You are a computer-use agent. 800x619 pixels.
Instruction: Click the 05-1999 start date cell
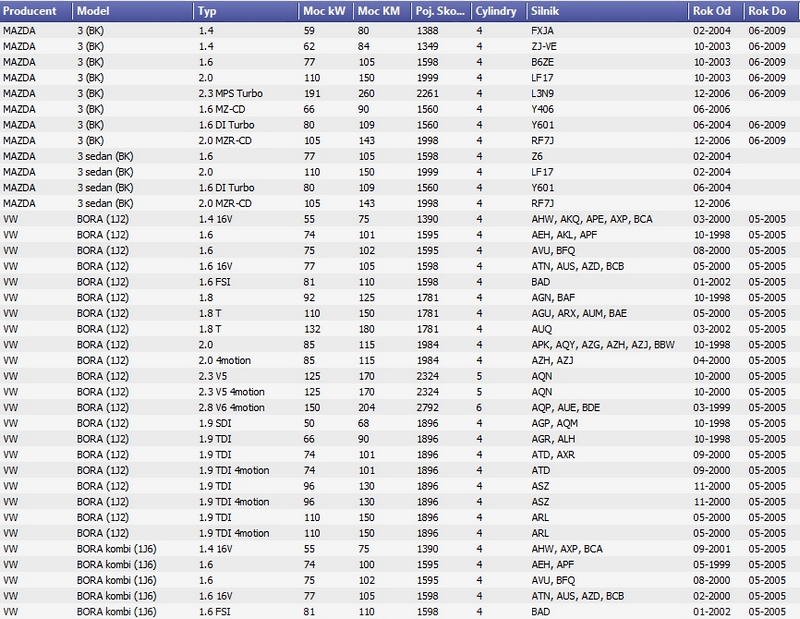tap(712, 564)
